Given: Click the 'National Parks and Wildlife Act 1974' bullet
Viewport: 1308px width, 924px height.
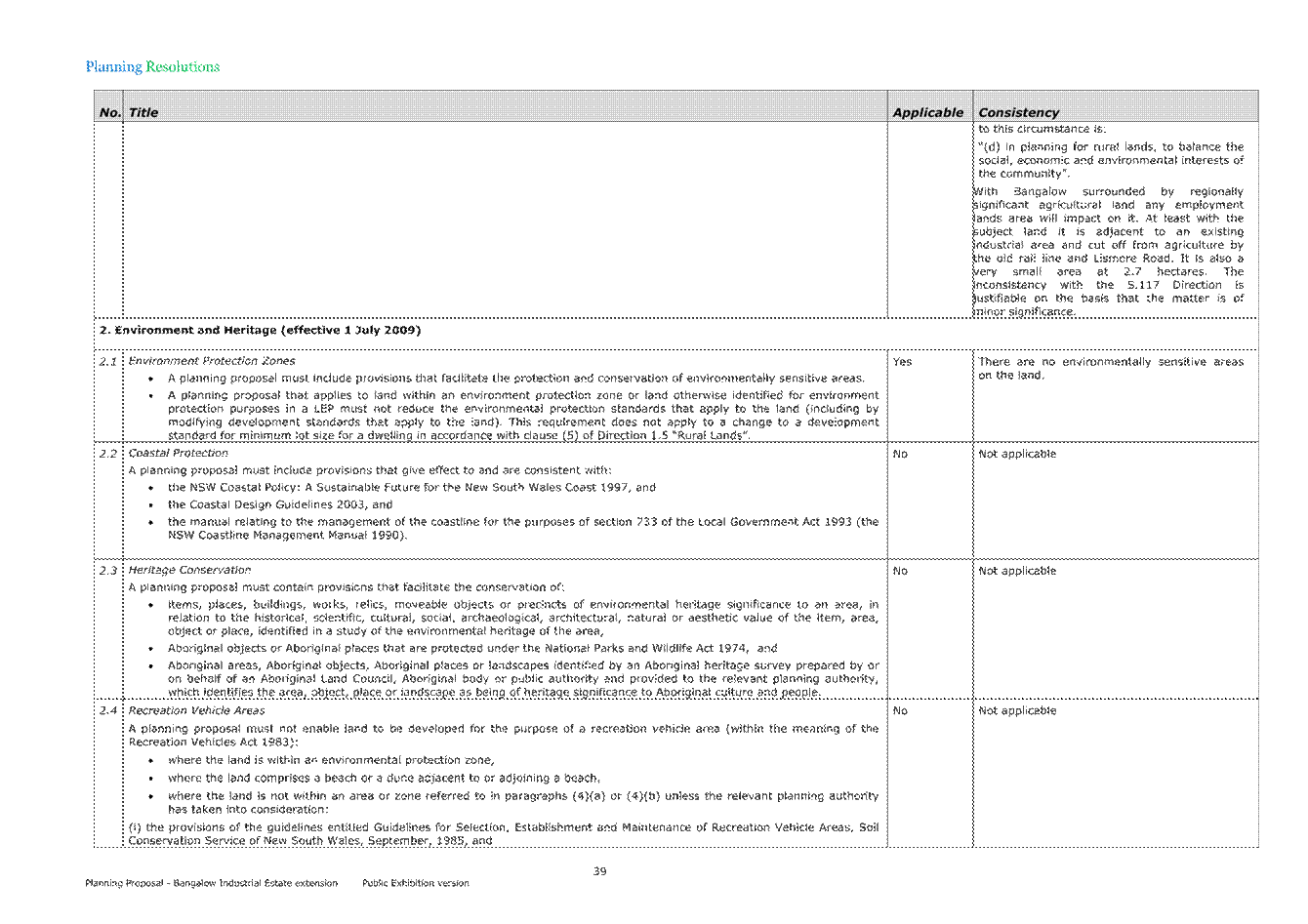Looking at the screenshot, I should click(472, 648).
